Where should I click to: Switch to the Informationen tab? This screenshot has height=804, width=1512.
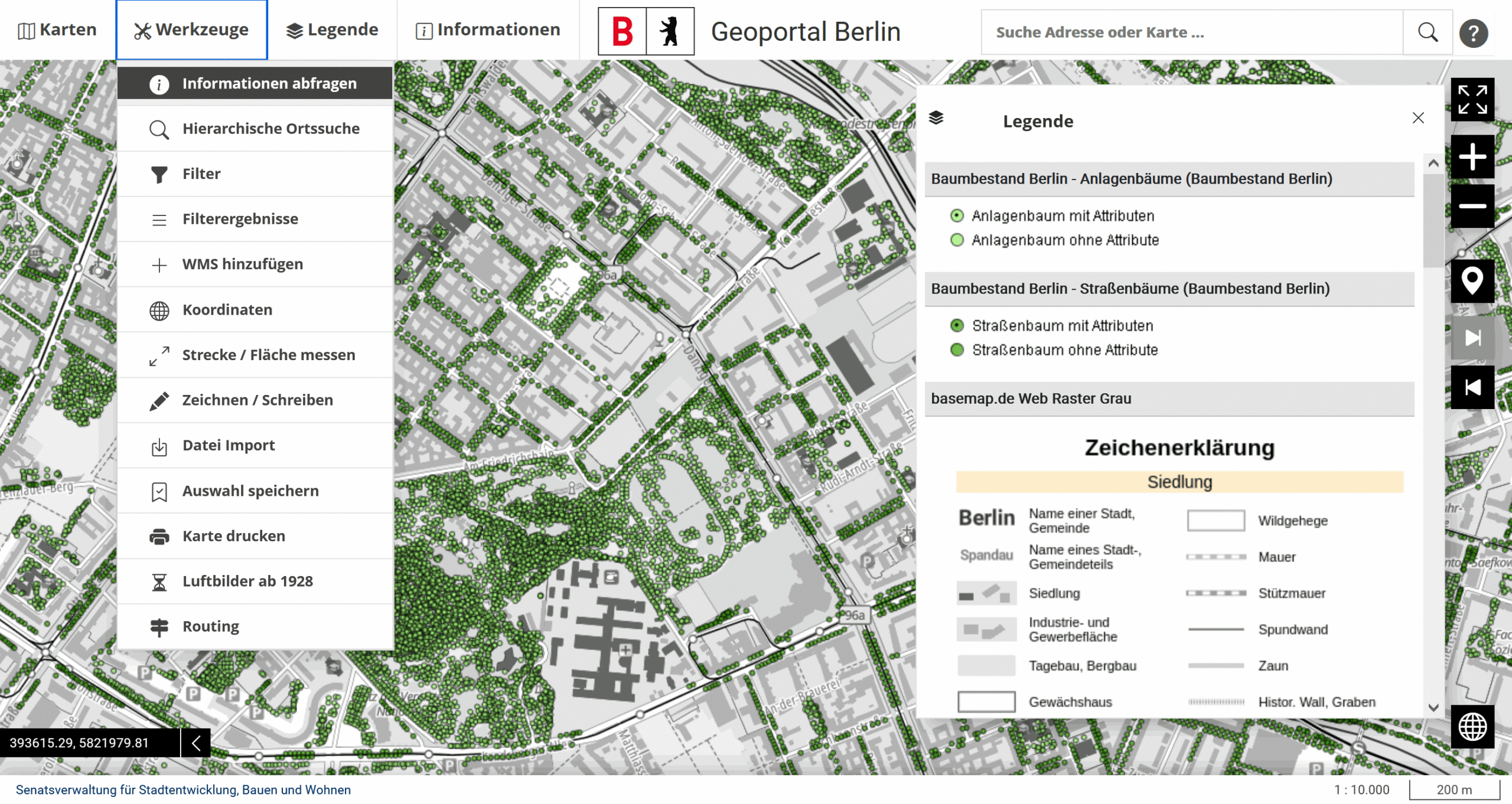488,30
